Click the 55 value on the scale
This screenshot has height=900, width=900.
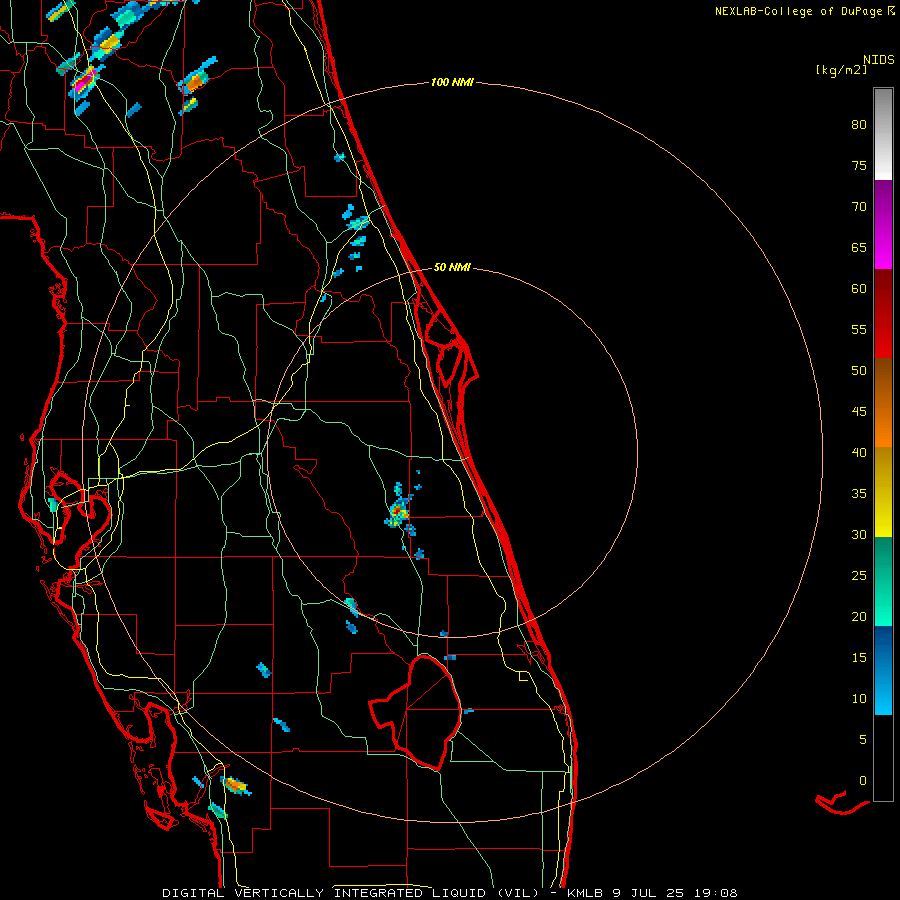tap(859, 330)
